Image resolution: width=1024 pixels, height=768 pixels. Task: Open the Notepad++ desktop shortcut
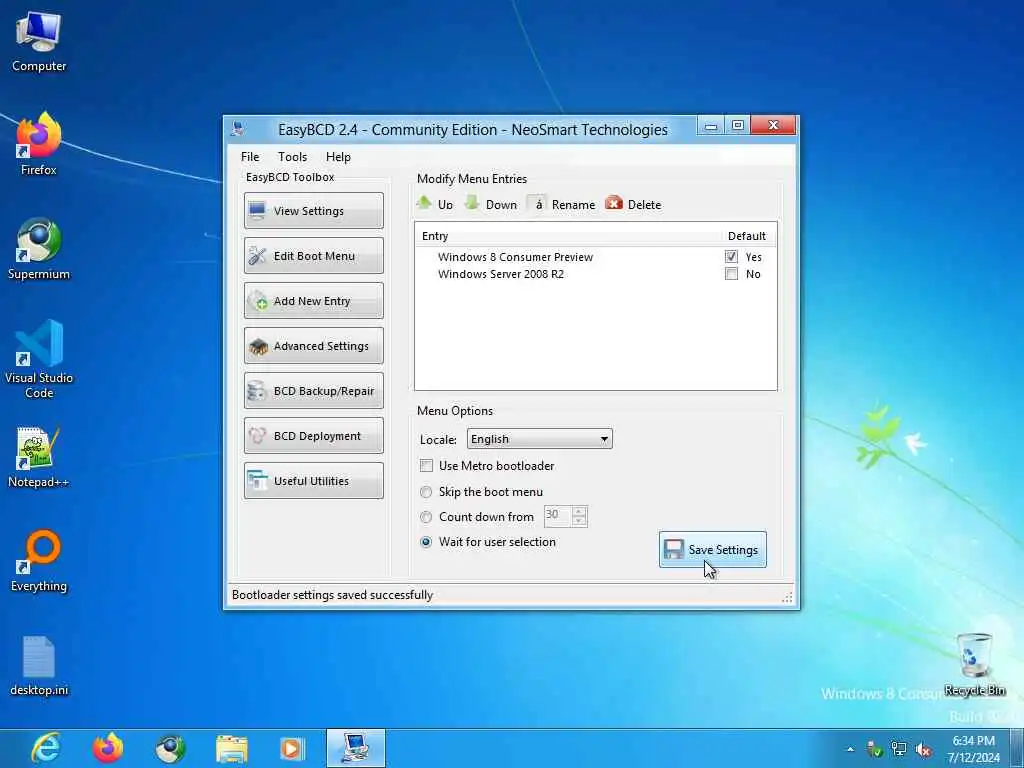pyautogui.click(x=39, y=457)
